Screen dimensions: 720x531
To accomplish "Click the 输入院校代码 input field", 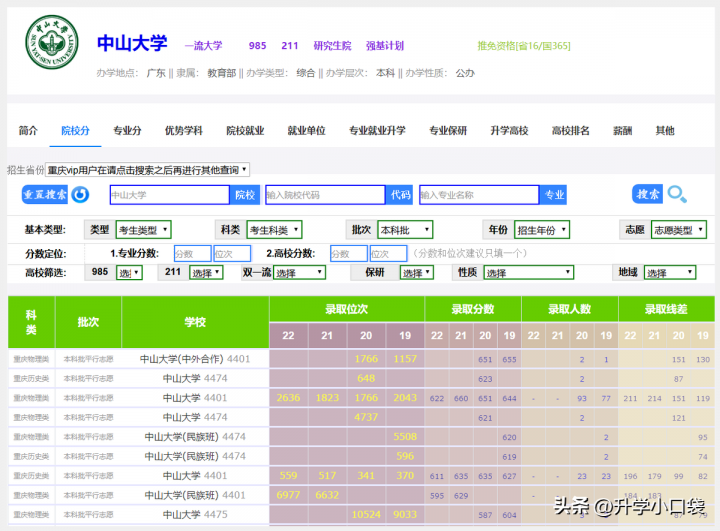I will [x=326, y=195].
